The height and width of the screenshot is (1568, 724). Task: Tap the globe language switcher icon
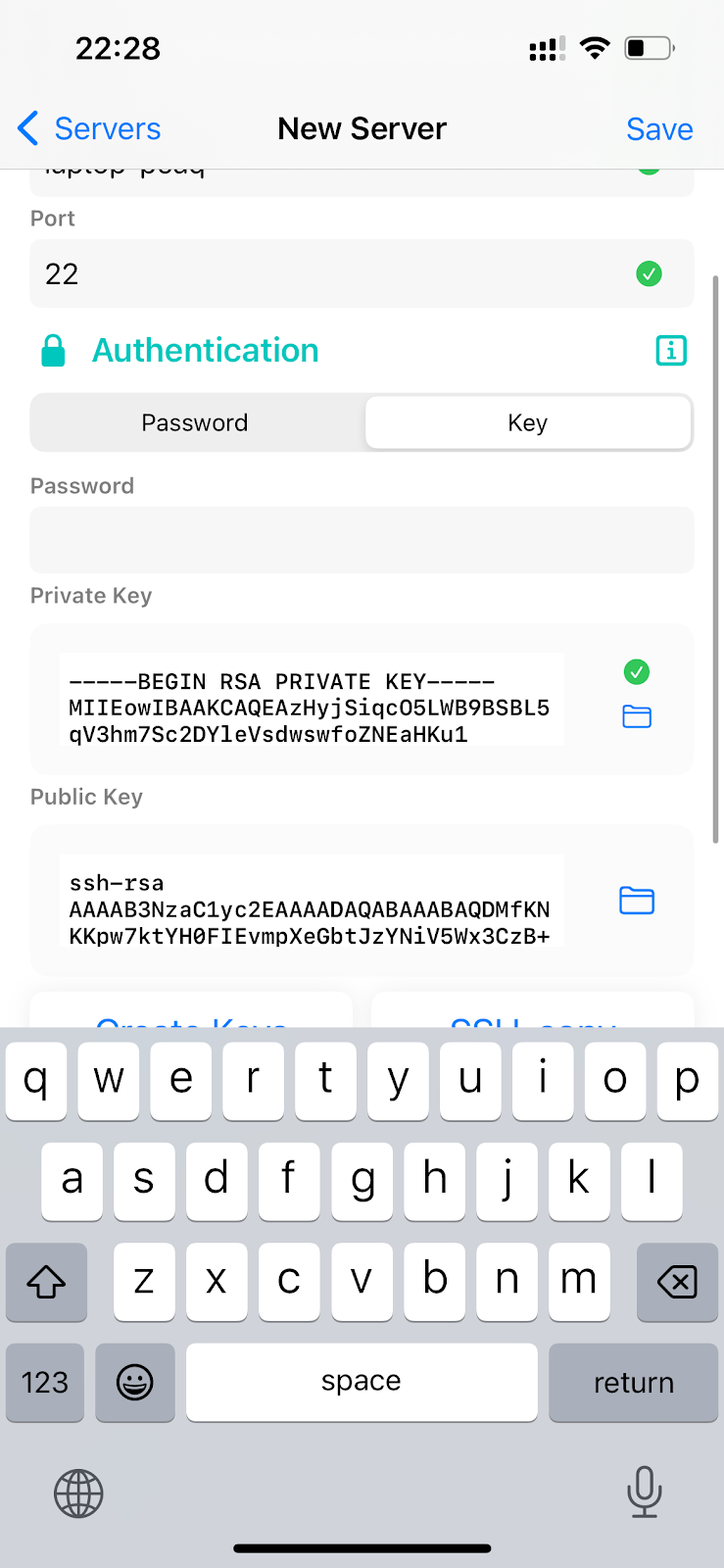[x=78, y=1494]
